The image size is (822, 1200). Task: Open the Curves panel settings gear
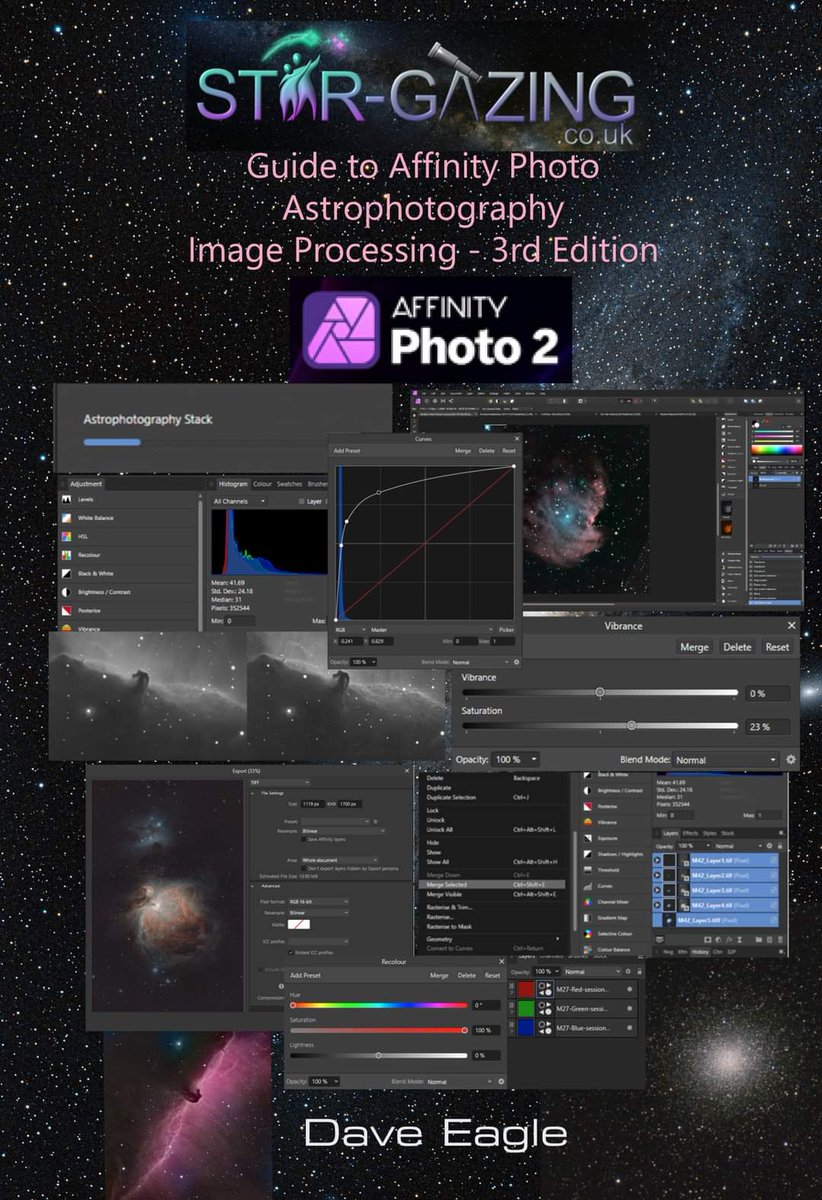(x=516, y=662)
